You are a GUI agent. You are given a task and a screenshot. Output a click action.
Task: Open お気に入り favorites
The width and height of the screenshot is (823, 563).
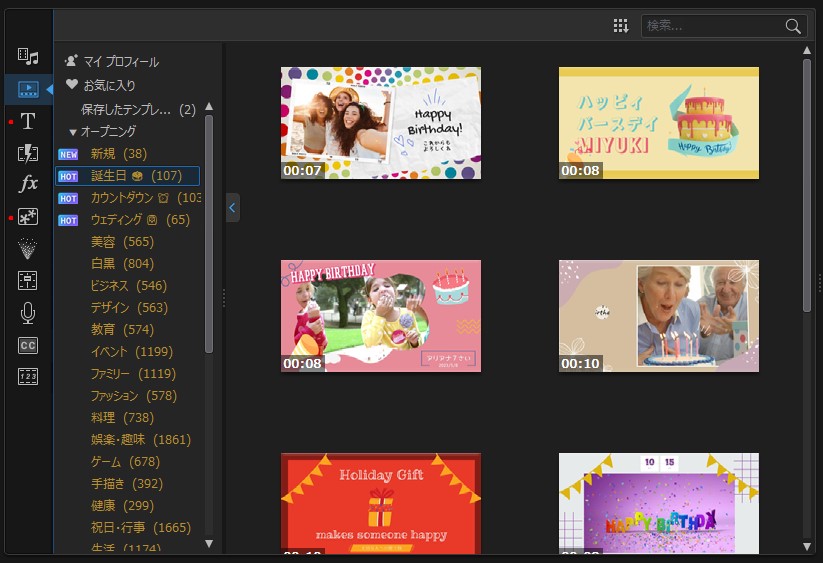(x=109, y=85)
